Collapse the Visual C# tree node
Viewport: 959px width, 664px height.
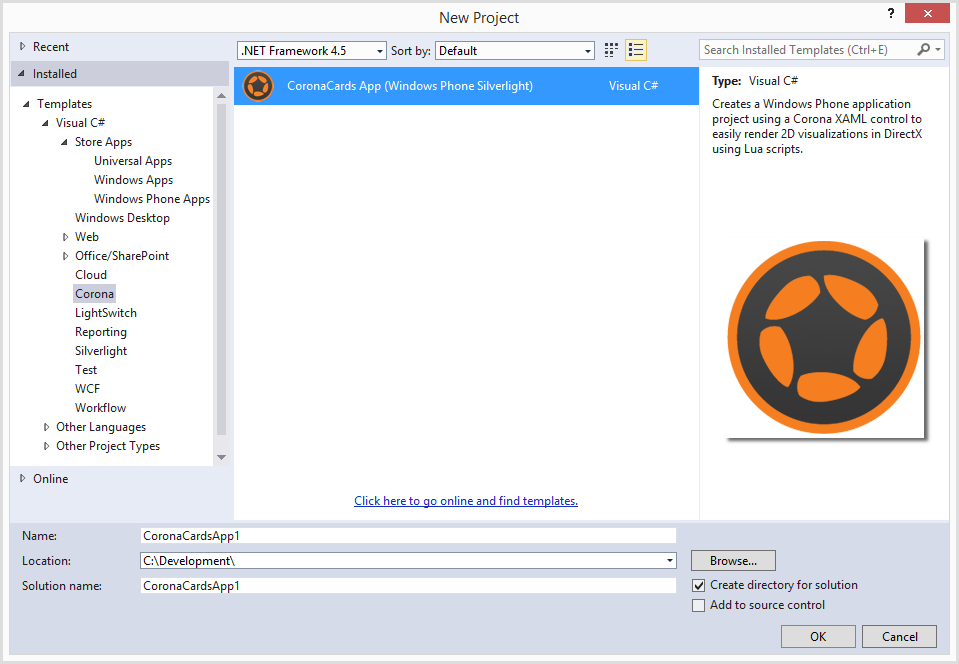pyautogui.click(x=45, y=123)
